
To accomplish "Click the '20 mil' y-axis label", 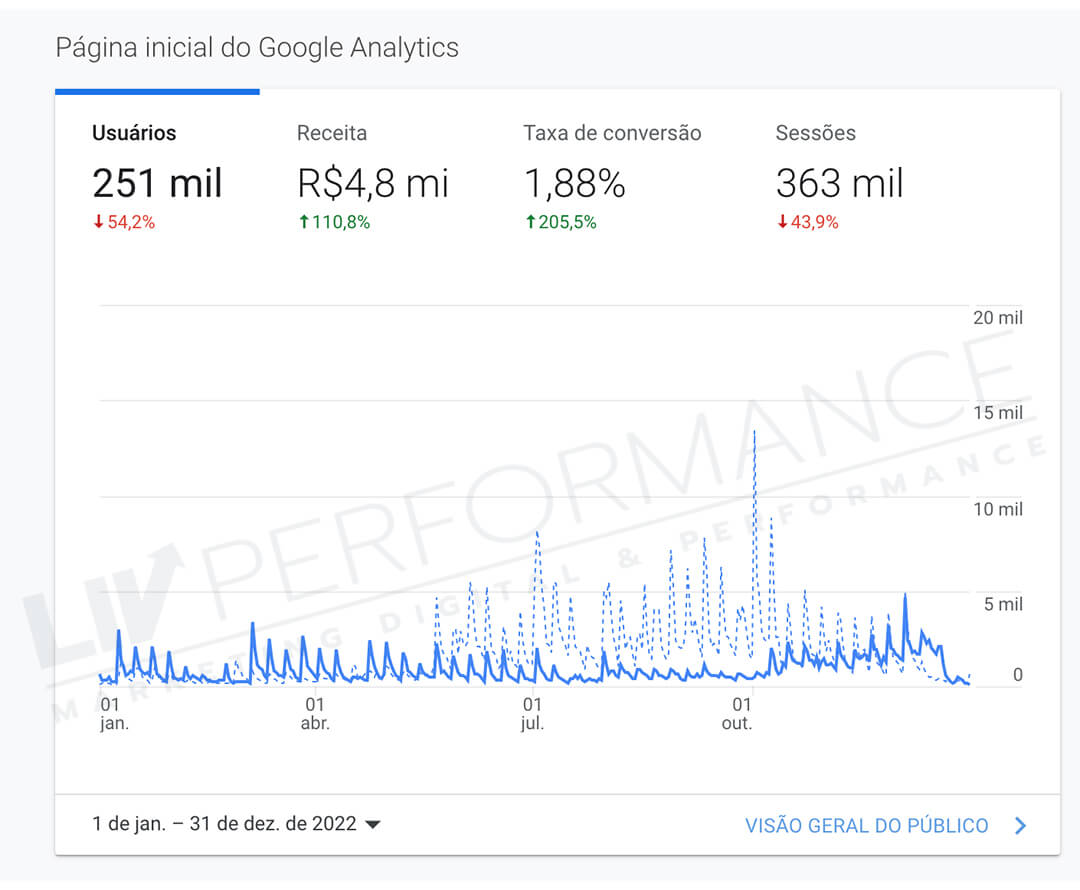I will pos(998,318).
